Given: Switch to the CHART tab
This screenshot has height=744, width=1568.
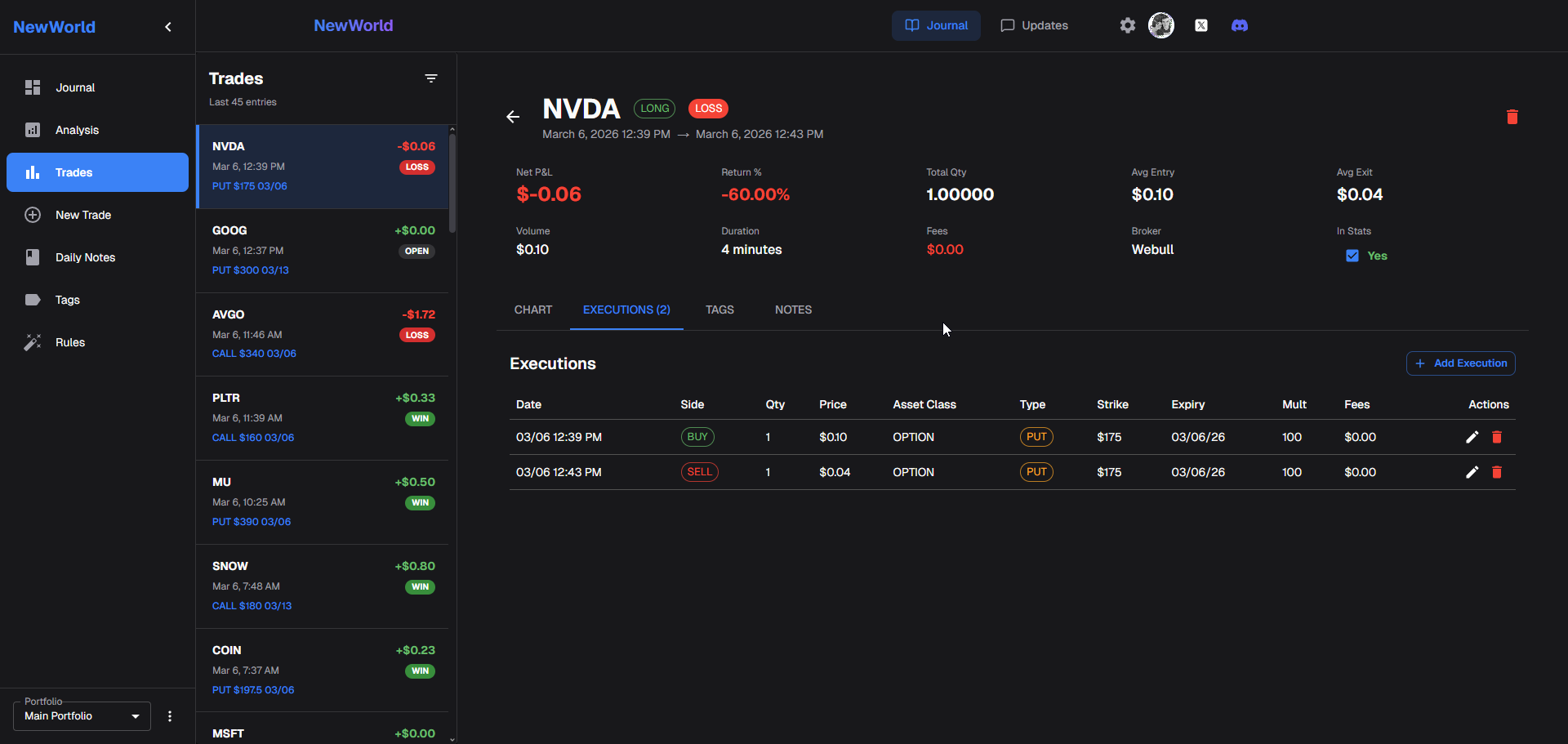Looking at the screenshot, I should pyautogui.click(x=533, y=310).
